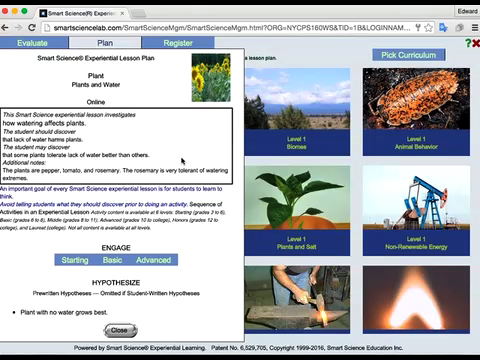Viewport: 480px width, 360px height.
Task: Choose the Advanced engage level
Action: 153,260
